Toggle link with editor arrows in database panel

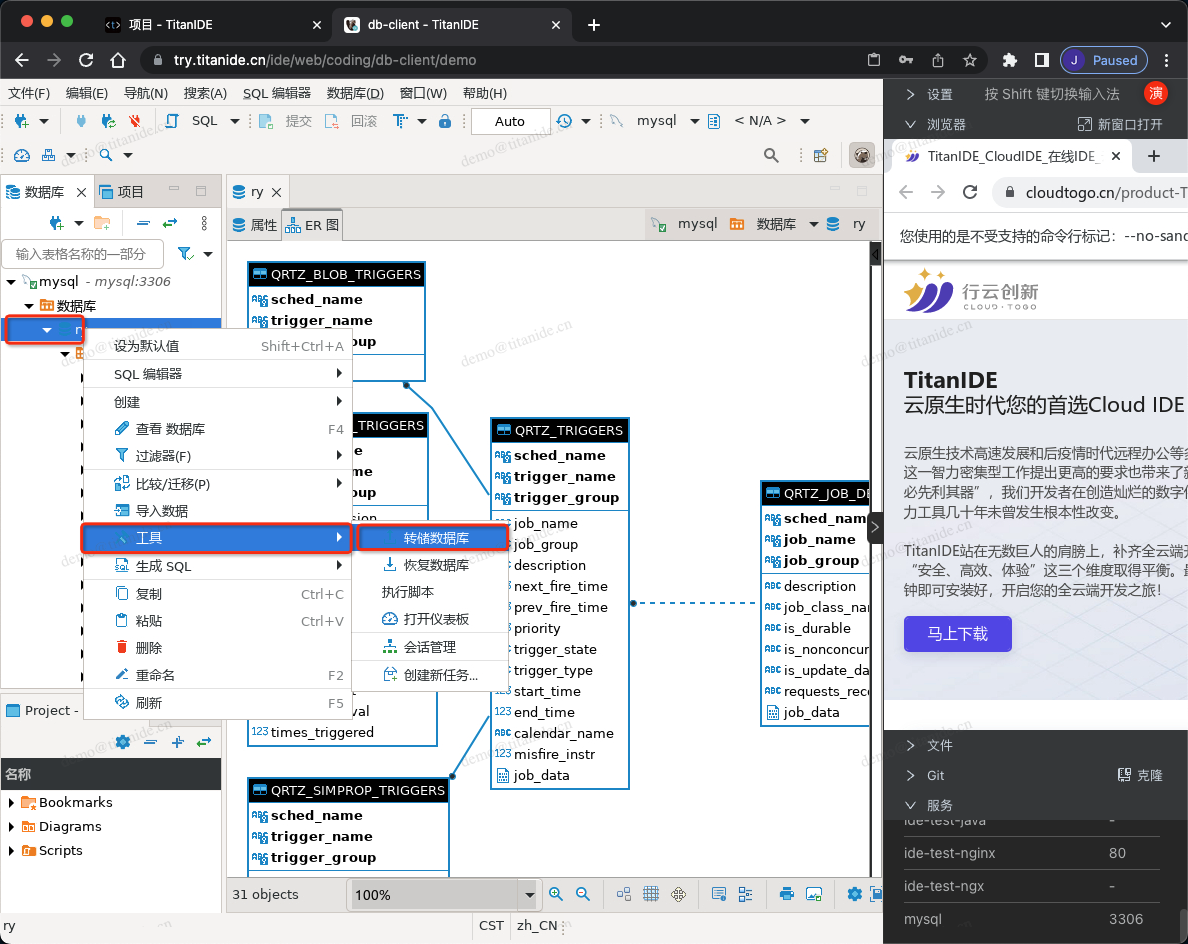pyautogui.click(x=170, y=223)
